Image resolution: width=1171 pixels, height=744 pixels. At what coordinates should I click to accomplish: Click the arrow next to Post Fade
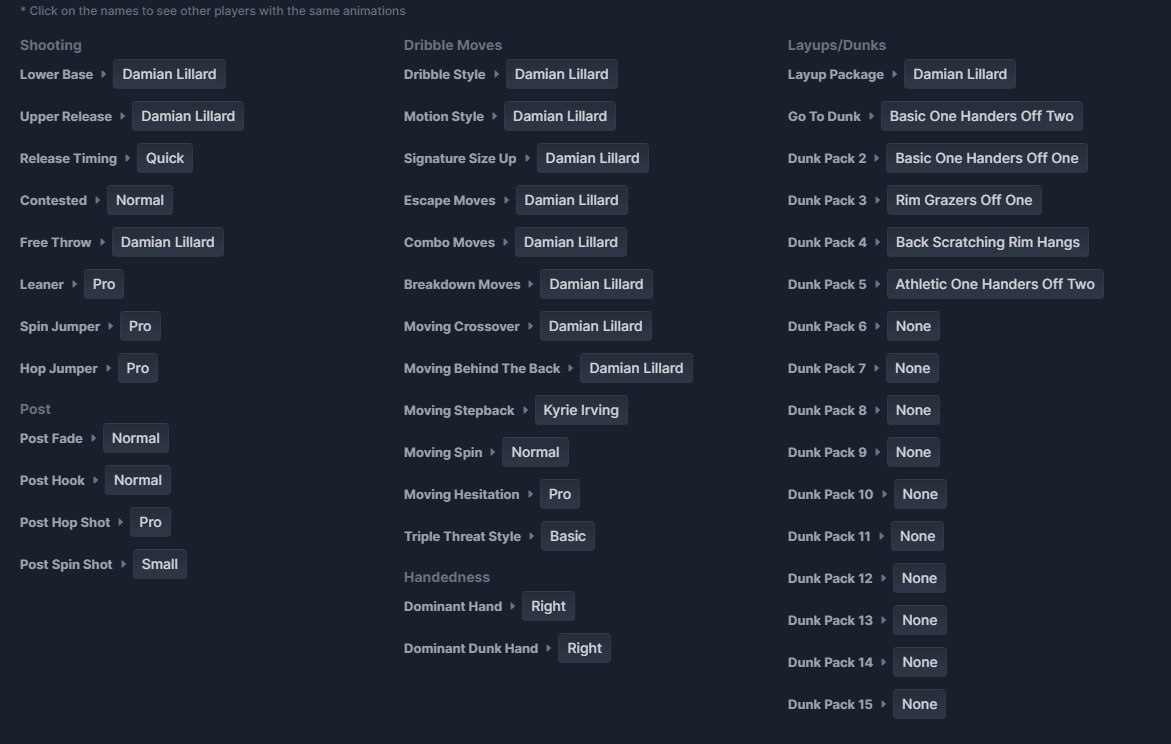tap(93, 438)
